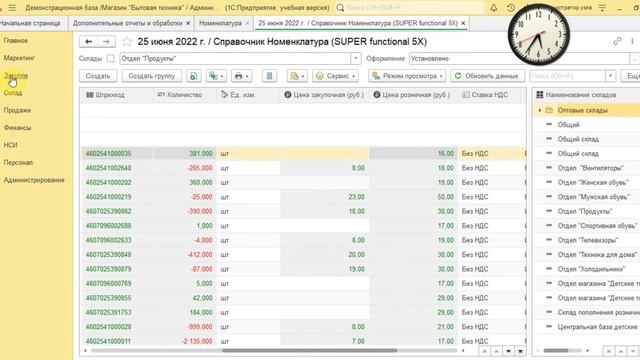Click the printer icon
Image resolution: width=640 pixels, height=360 pixels.
pos(238,76)
